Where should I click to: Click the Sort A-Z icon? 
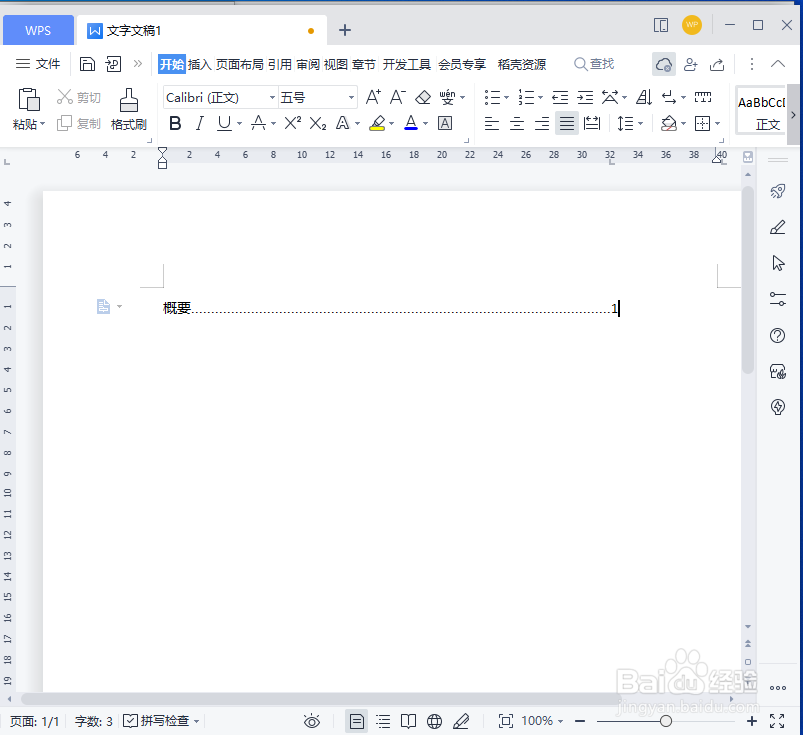pos(644,97)
